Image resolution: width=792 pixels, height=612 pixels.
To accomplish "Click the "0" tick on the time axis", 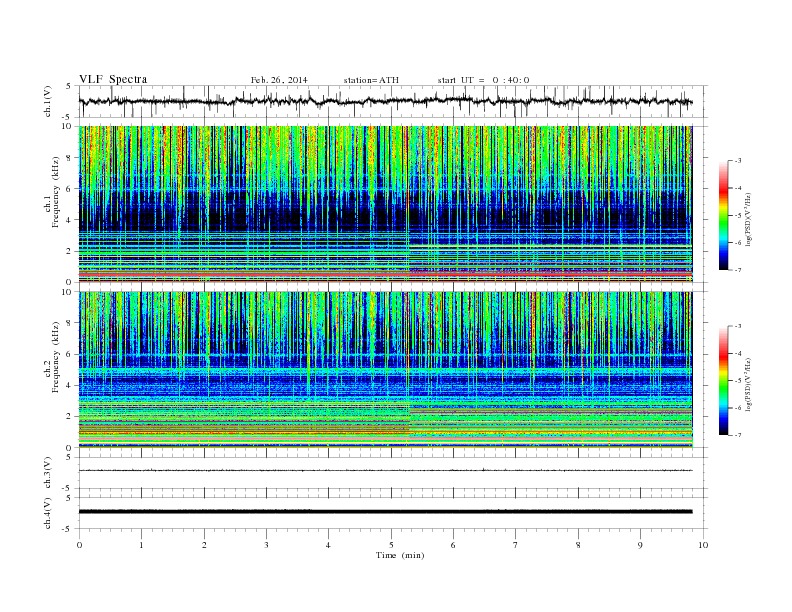I will tap(79, 545).
